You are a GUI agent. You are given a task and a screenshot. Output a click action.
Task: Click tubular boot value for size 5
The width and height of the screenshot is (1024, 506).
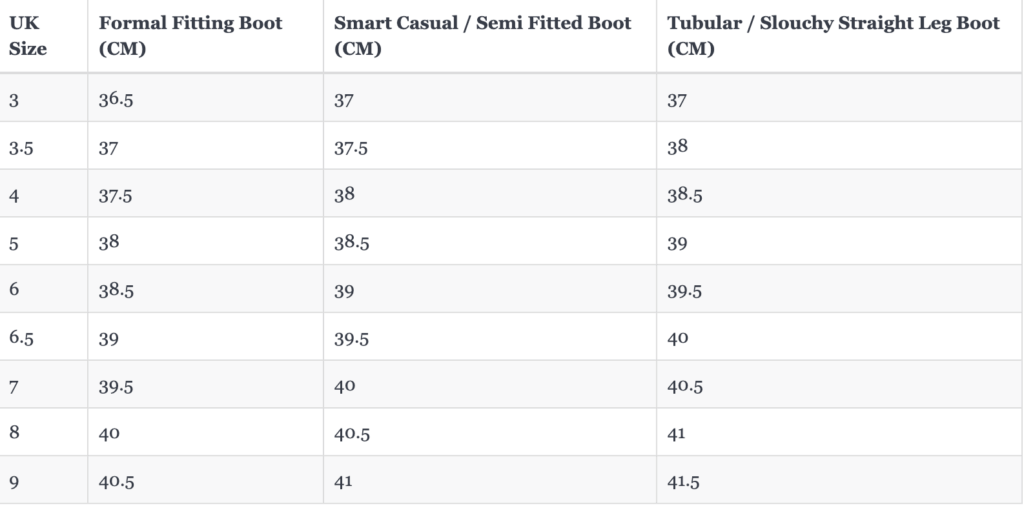[x=677, y=244]
